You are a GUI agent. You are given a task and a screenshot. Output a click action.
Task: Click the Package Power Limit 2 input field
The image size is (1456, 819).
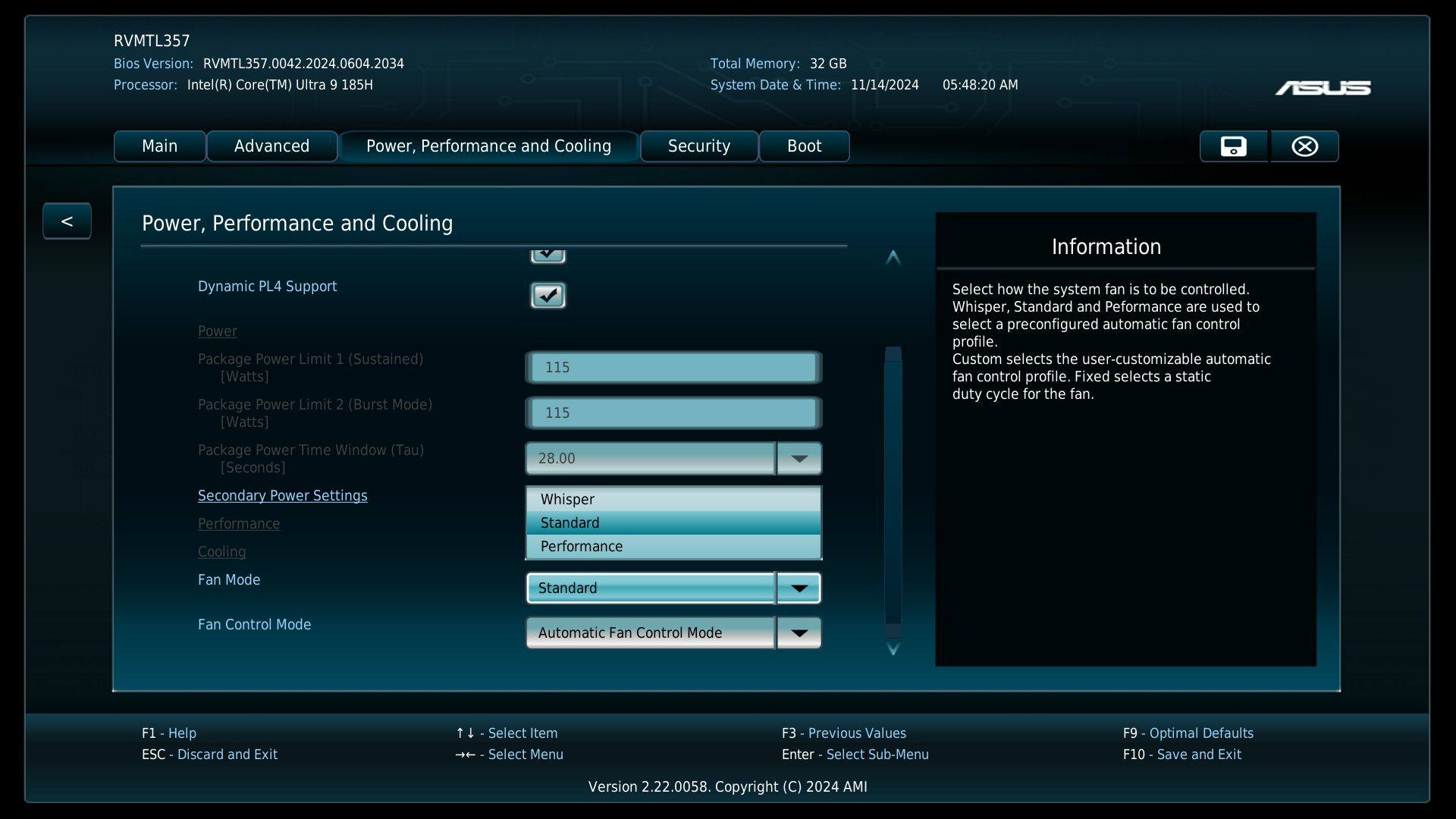point(673,413)
